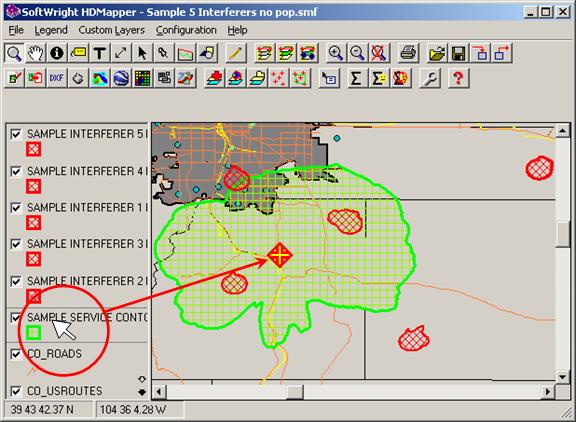Image resolution: width=576 pixels, height=422 pixels.
Task: Uncheck SAMPLE INTERFERER 1 layer checkbox
Action: click(x=16, y=208)
